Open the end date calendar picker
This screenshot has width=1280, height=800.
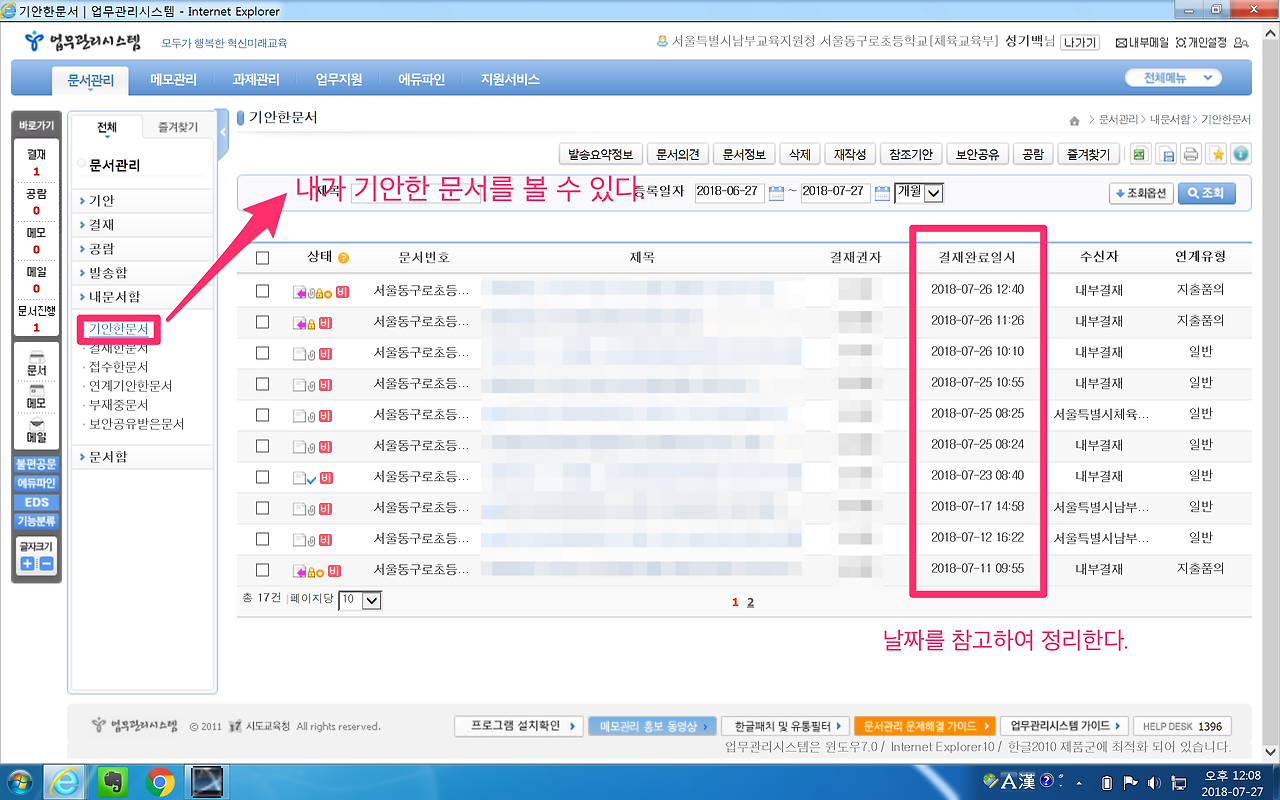(882, 193)
